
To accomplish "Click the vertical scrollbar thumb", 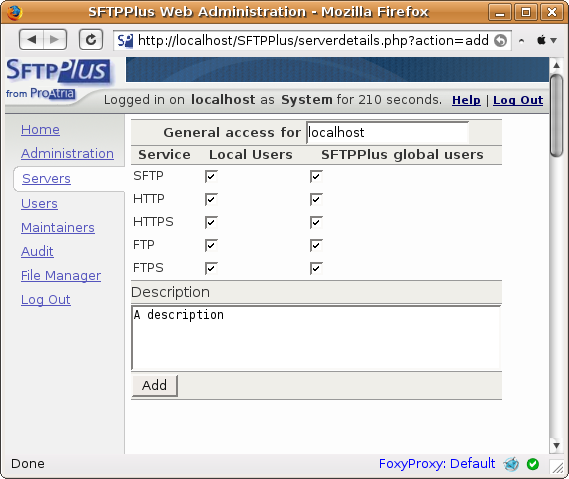I will [556, 115].
